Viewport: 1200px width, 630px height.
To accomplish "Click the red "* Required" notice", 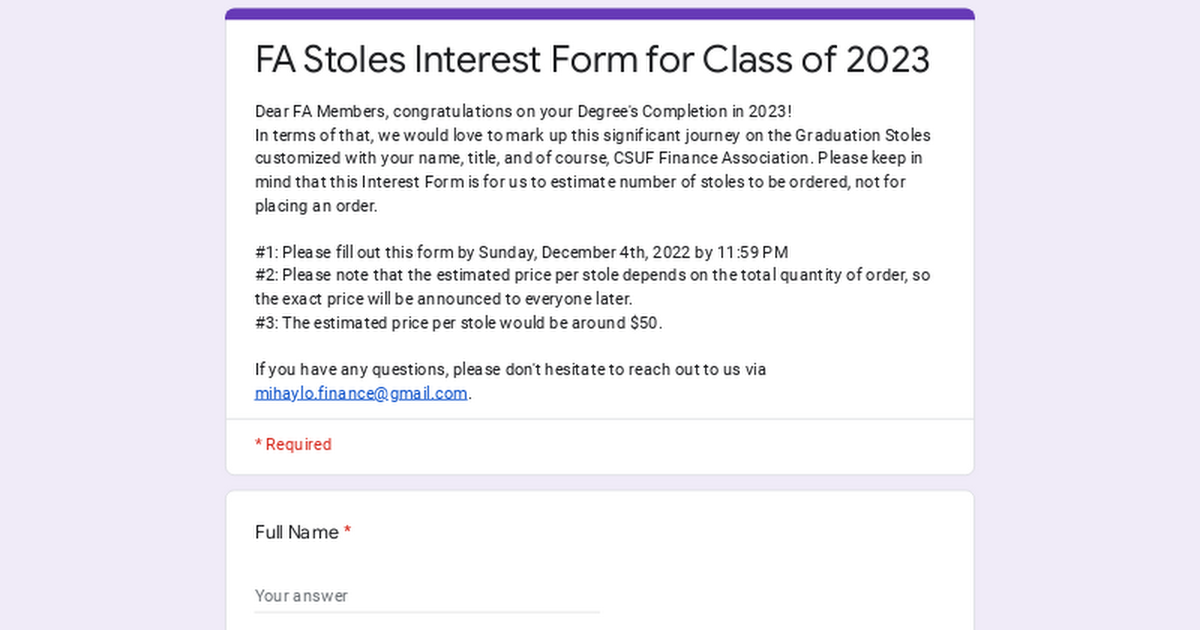I will [x=293, y=444].
